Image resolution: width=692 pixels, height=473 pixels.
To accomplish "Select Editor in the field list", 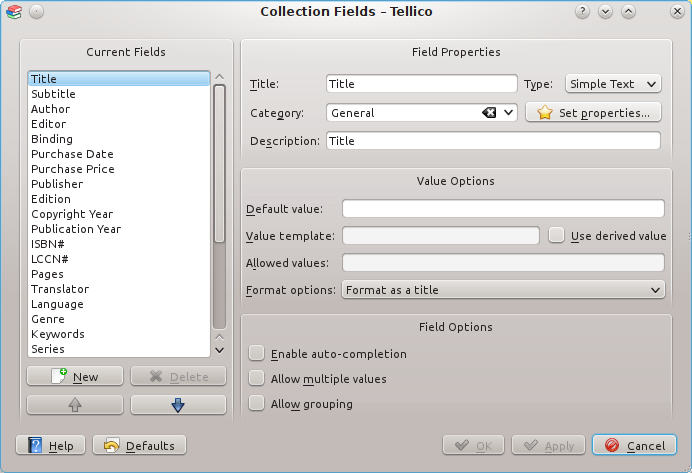I will click(x=119, y=124).
